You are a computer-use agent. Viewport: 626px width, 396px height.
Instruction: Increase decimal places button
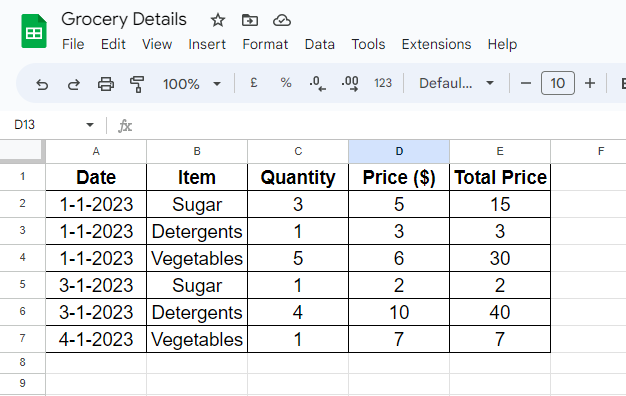click(x=350, y=83)
